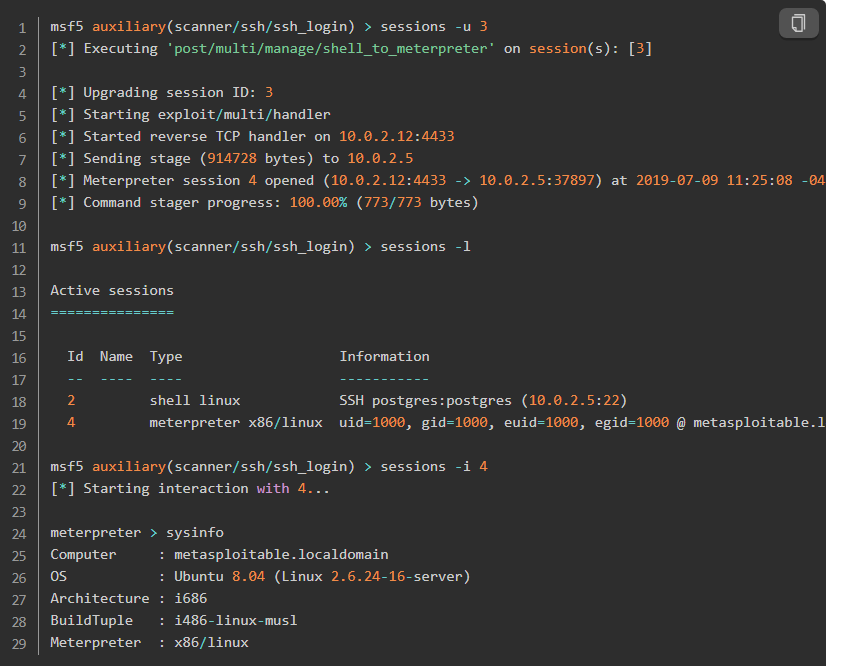Click 'SSH postgres:postgres' information text
Screen dimensions: 841x666
(x=425, y=401)
